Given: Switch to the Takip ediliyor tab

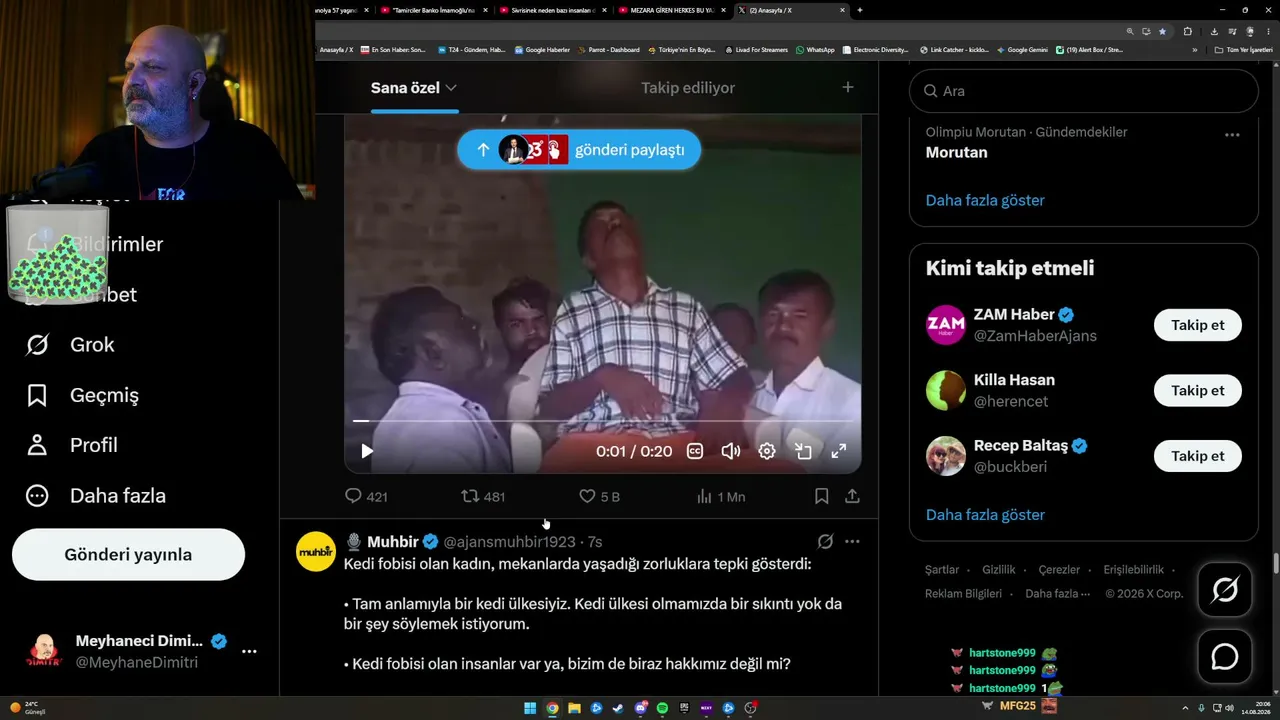Looking at the screenshot, I should point(688,88).
